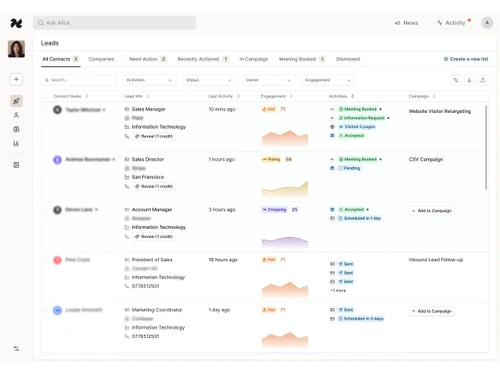Select the Sales Manager contact row checkbox
The width and height of the screenshot is (500, 375).
pyautogui.click(x=46, y=109)
